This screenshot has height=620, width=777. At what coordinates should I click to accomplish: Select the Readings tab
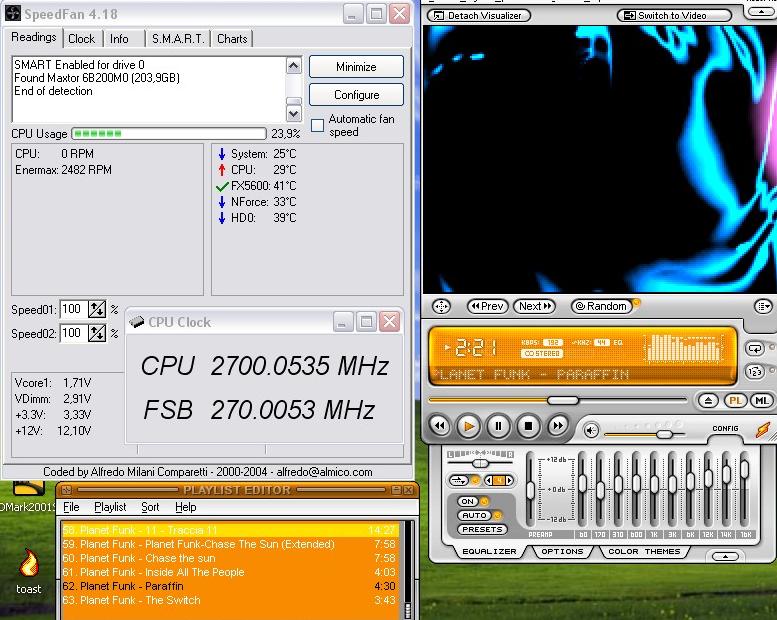tap(34, 37)
